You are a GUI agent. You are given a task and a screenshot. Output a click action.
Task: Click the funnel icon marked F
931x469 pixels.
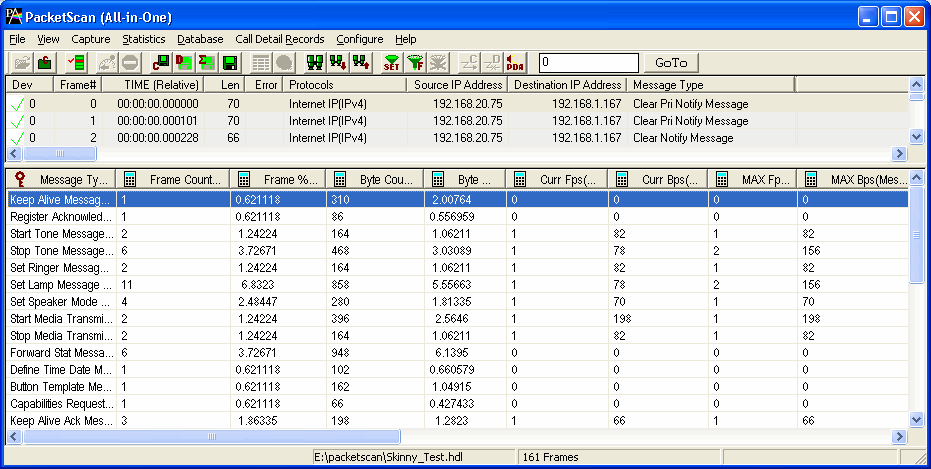click(415, 62)
